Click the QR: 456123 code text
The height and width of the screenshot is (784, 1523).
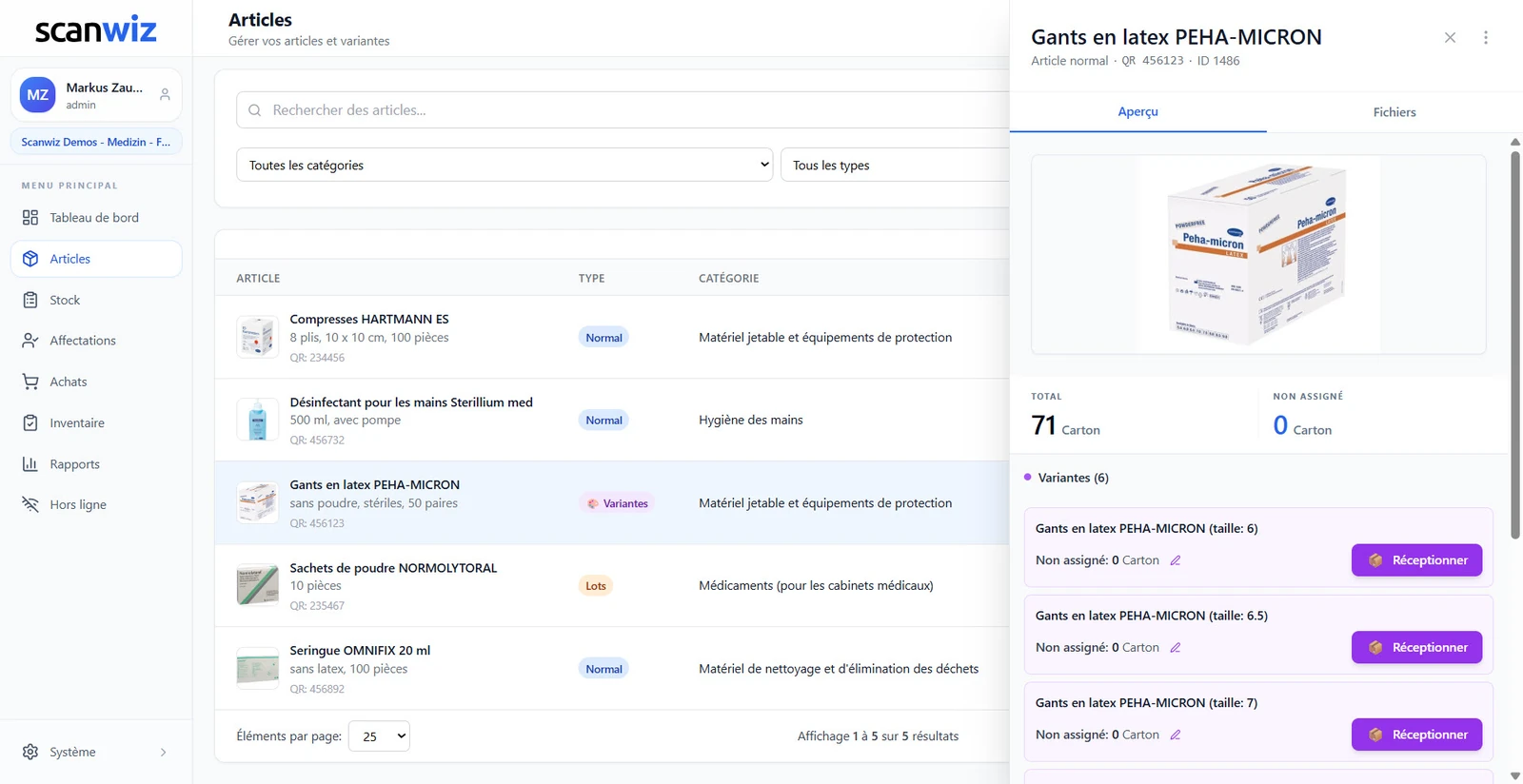317,523
